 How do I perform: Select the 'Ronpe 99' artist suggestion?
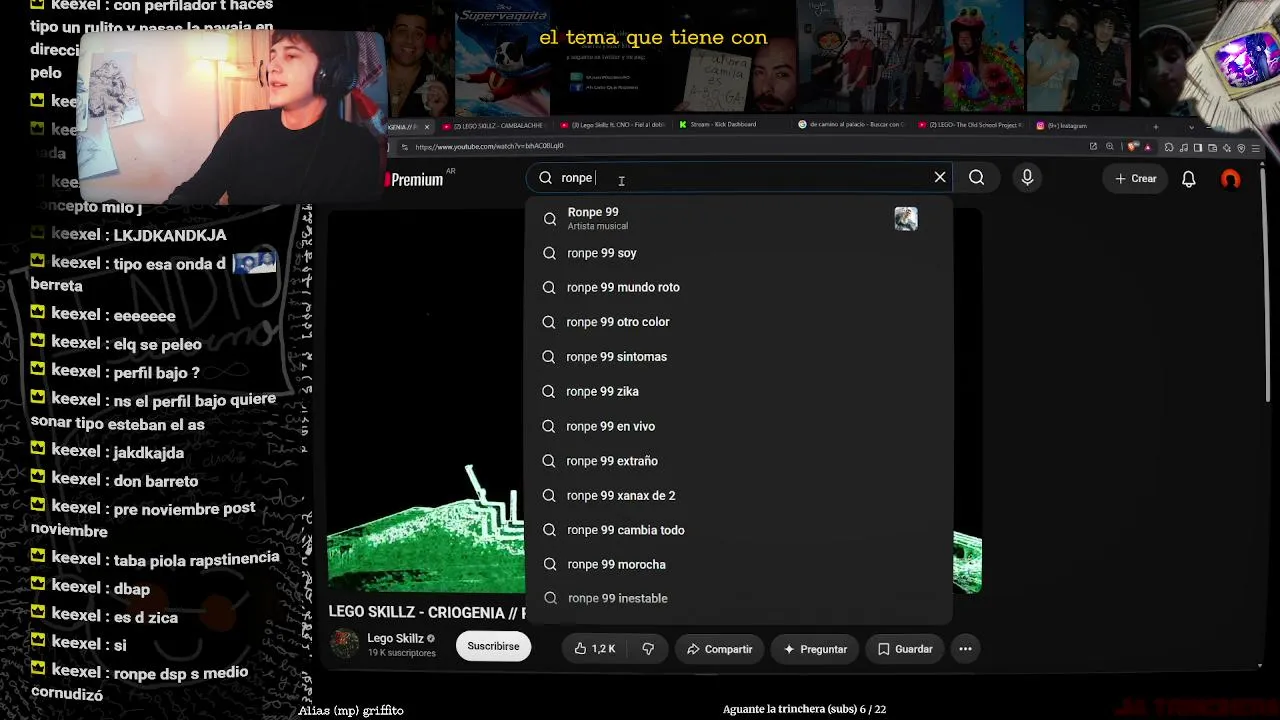point(739,219)
